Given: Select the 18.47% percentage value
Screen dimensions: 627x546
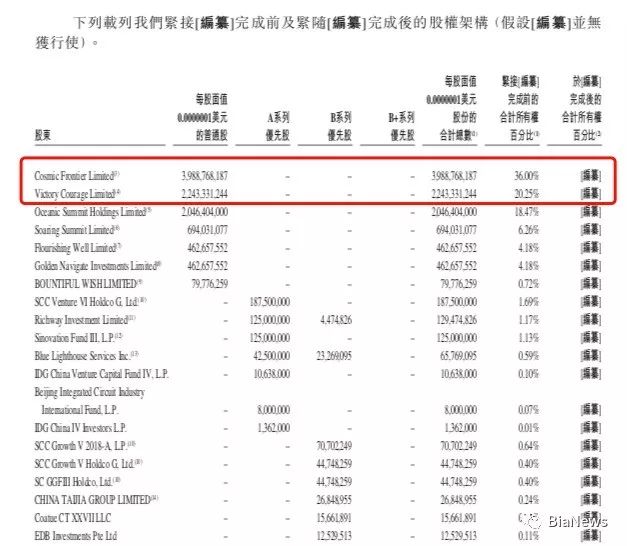Looking at the screenshot, I should point(527,212).
